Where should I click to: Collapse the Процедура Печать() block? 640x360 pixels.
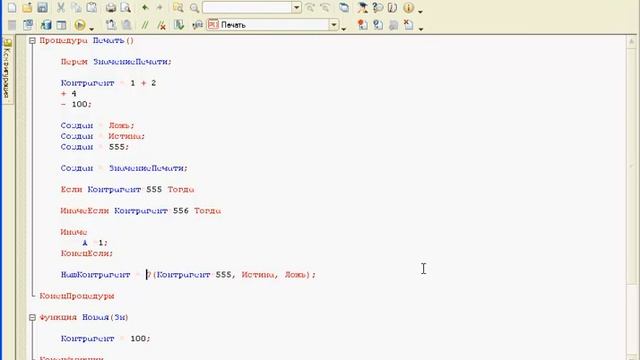click(32, 40)
